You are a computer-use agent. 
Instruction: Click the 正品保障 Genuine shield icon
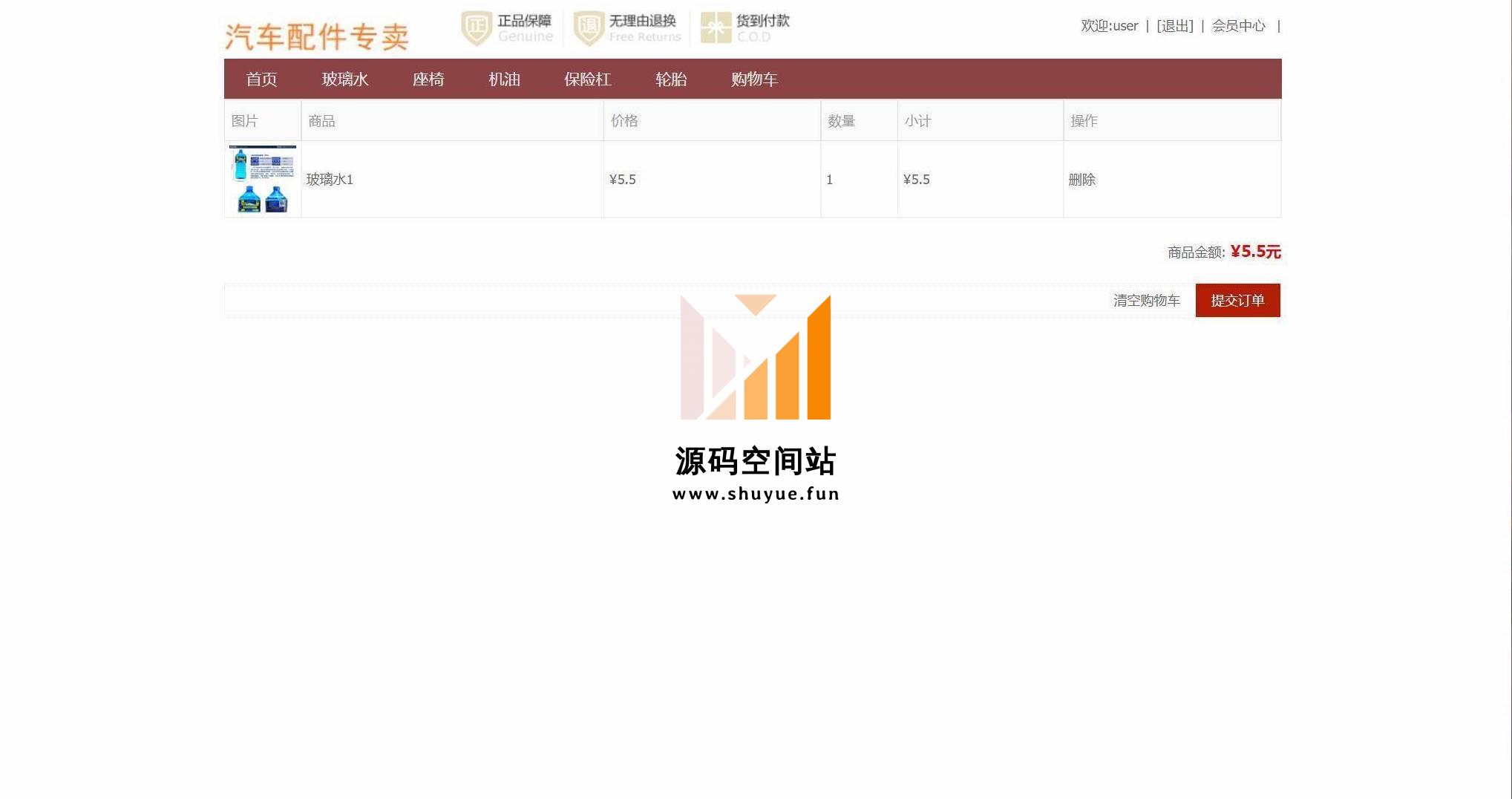tap(477, 28)
